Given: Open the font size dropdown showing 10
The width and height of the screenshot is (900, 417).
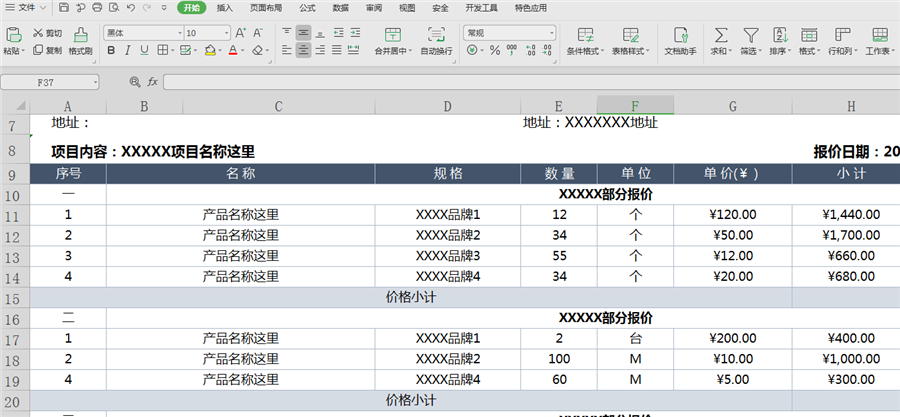Looking at the screenshot, I should click(x=208, y=33).
